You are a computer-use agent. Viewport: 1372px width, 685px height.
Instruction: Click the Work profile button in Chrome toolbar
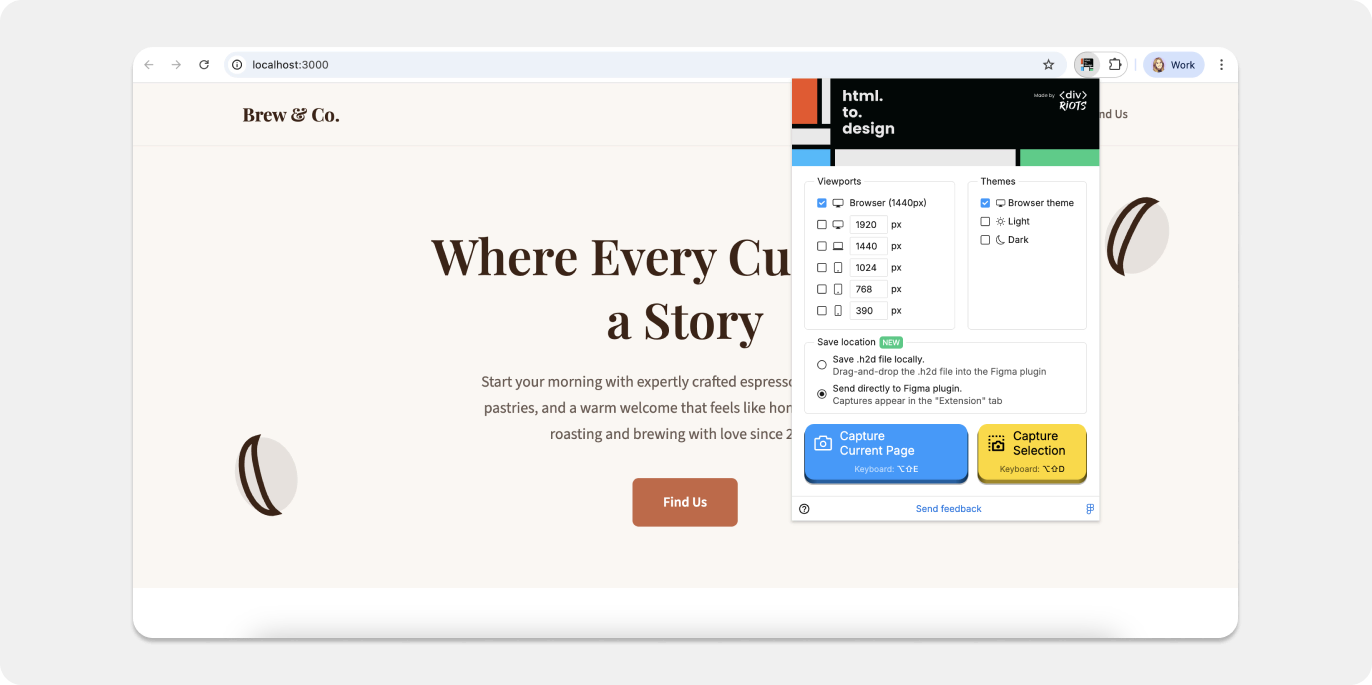(1172, 64)
